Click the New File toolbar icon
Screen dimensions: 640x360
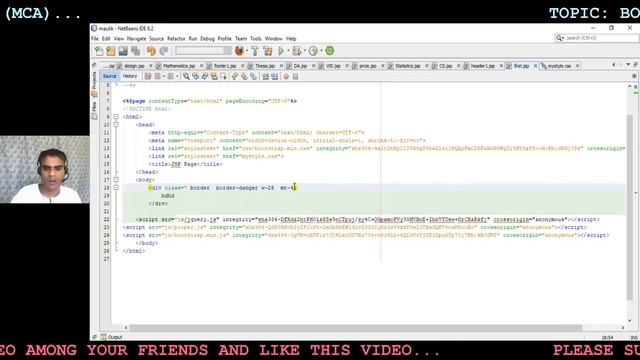(x=99, y=51)
